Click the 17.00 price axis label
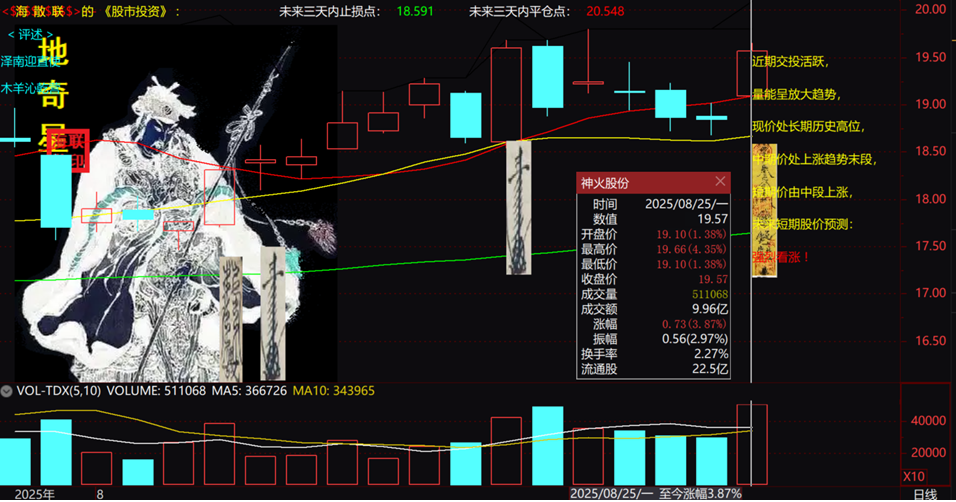Screen dimensions: 956x502 point(930,293)
